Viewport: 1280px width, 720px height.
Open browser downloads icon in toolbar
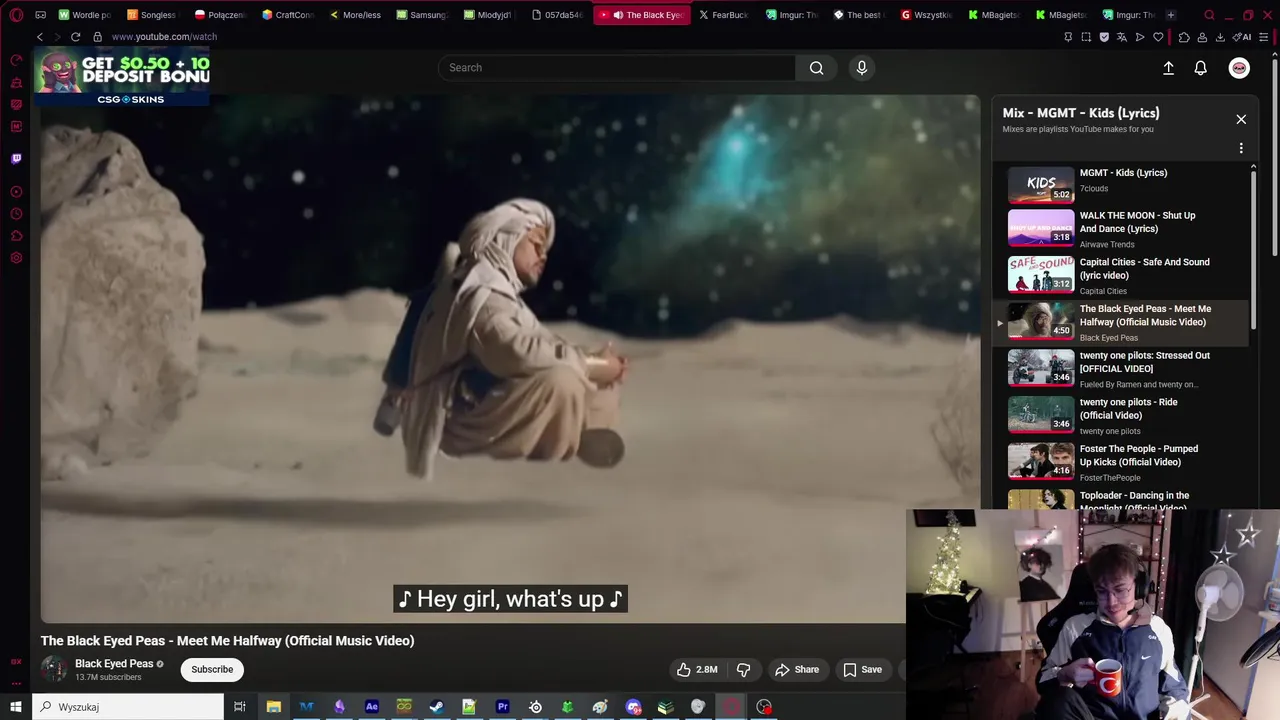click(x=1220, y=37)
